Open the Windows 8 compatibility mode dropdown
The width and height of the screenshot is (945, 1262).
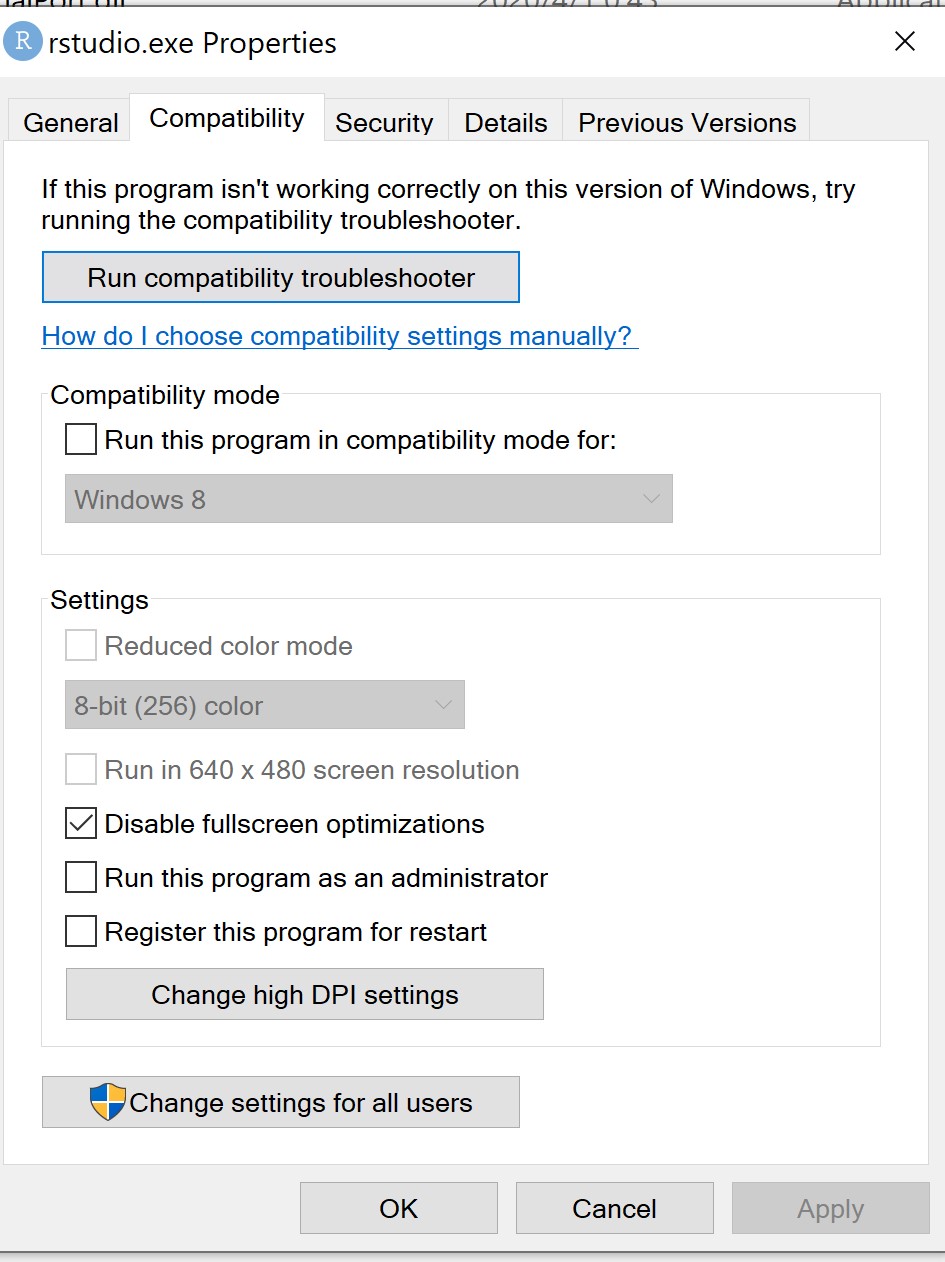point(368,498)
